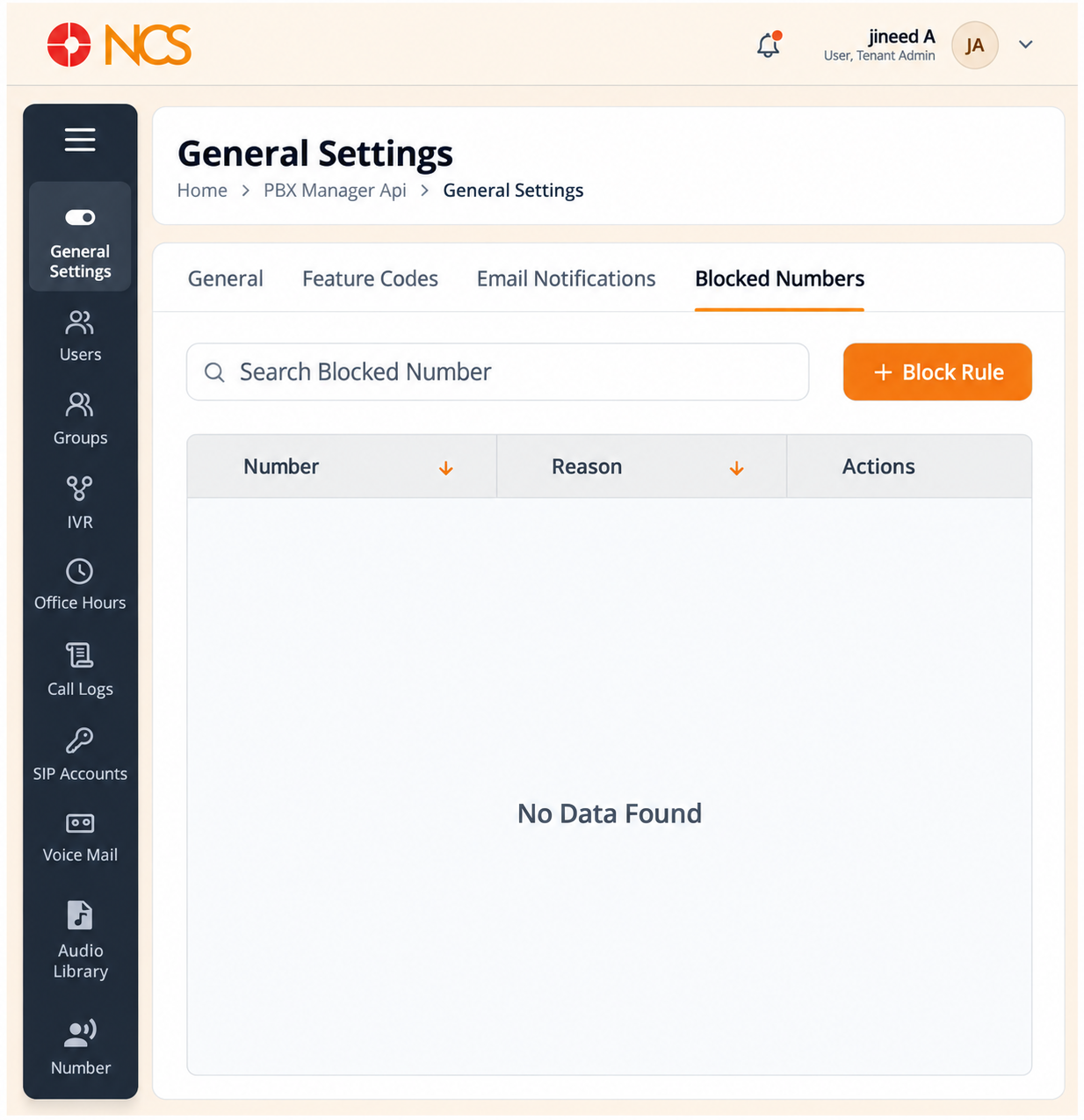
Task: Select General Settings toggle icon in sidebar
Action: coord(80,217)
